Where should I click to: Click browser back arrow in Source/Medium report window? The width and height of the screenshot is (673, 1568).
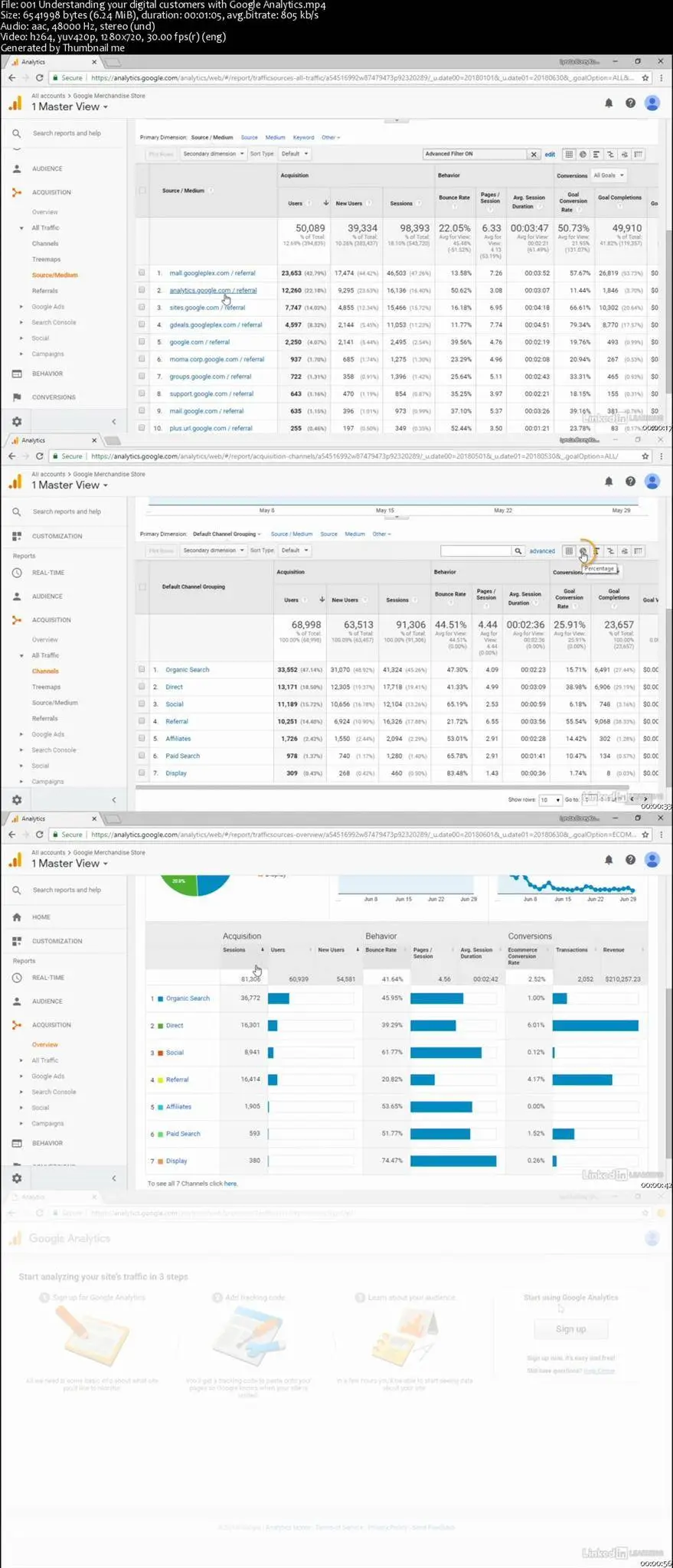coord(11,77)
